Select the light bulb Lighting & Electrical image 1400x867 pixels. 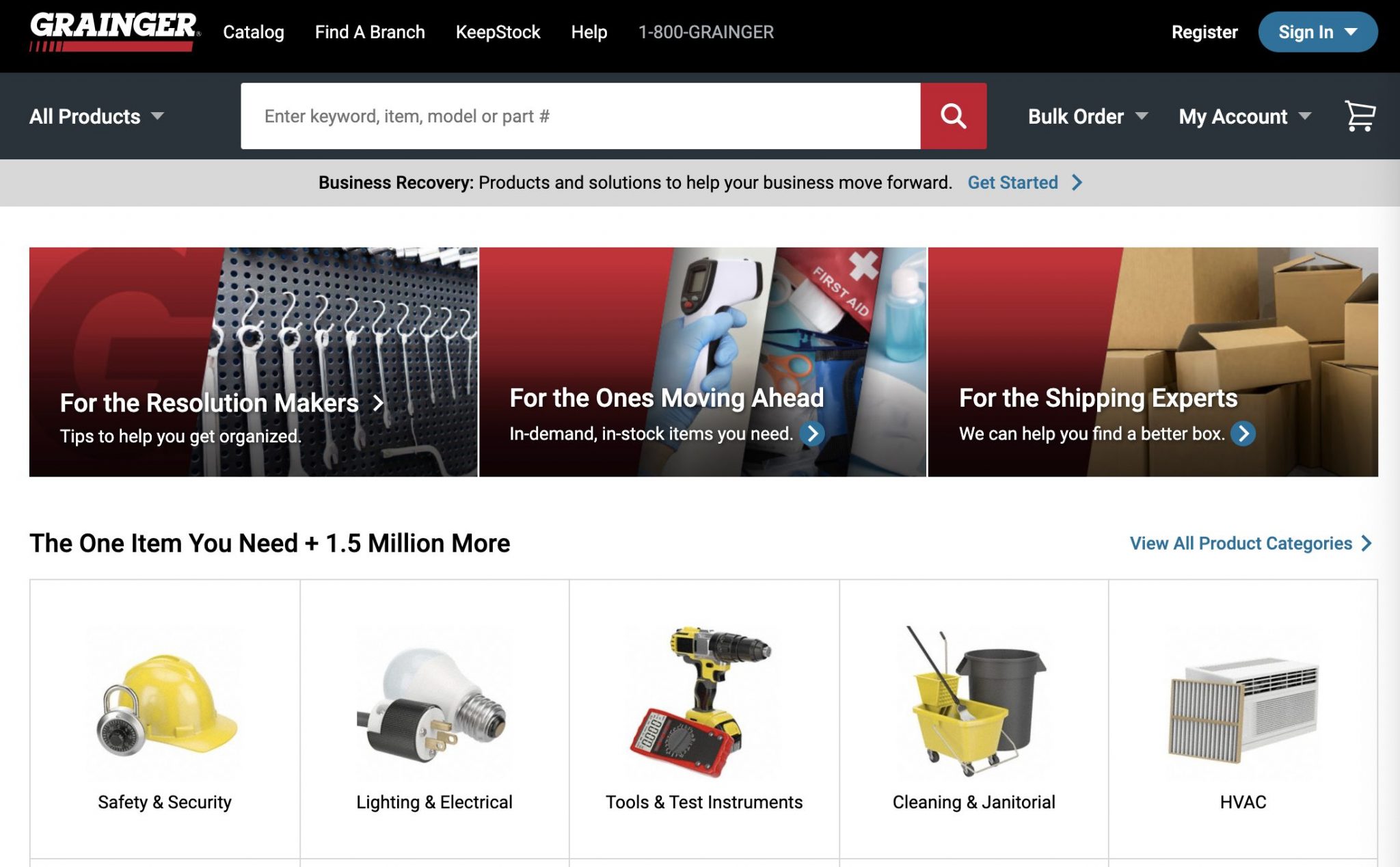coord(433,705)
